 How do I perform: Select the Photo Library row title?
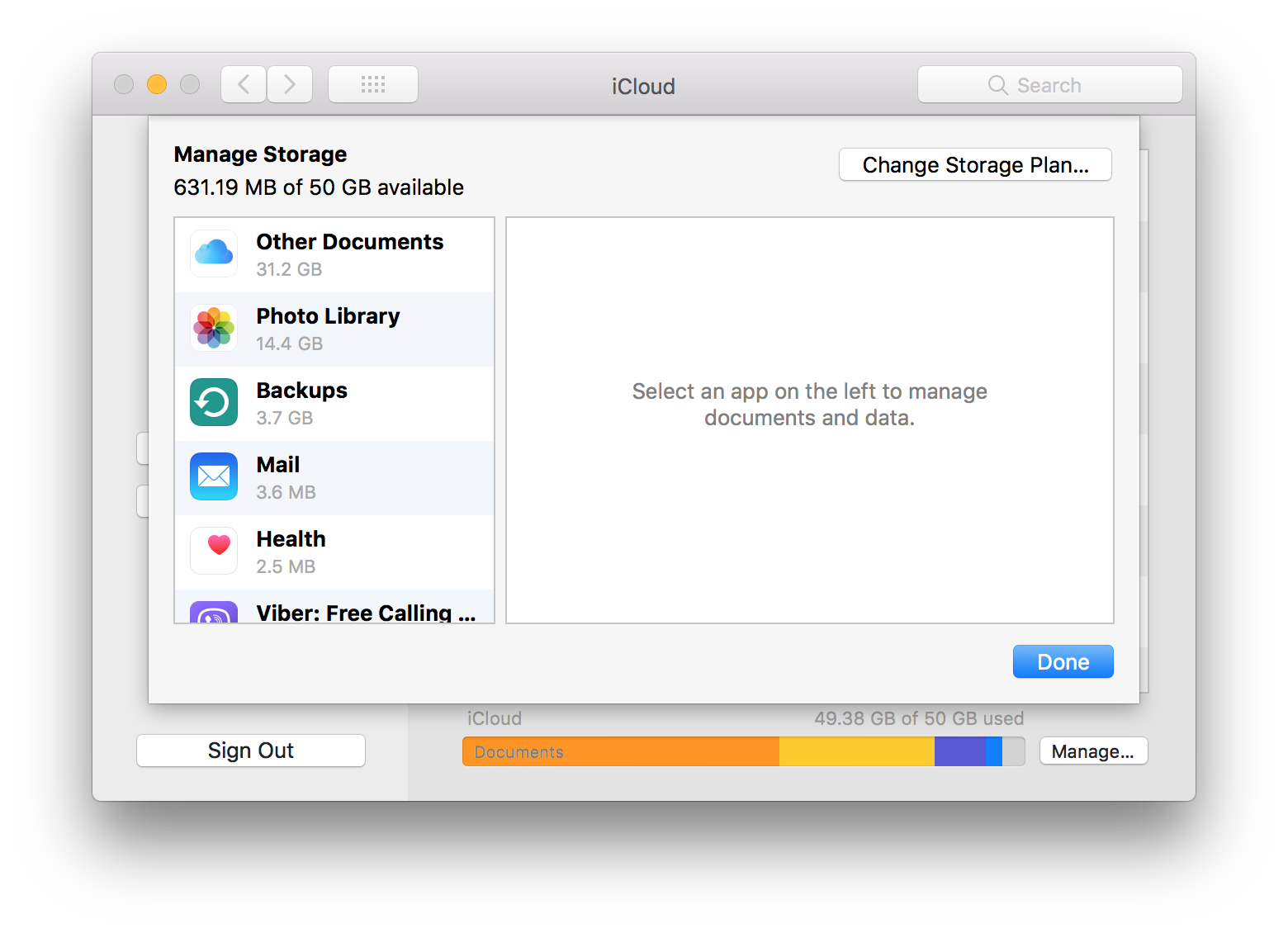pos(328,316)
